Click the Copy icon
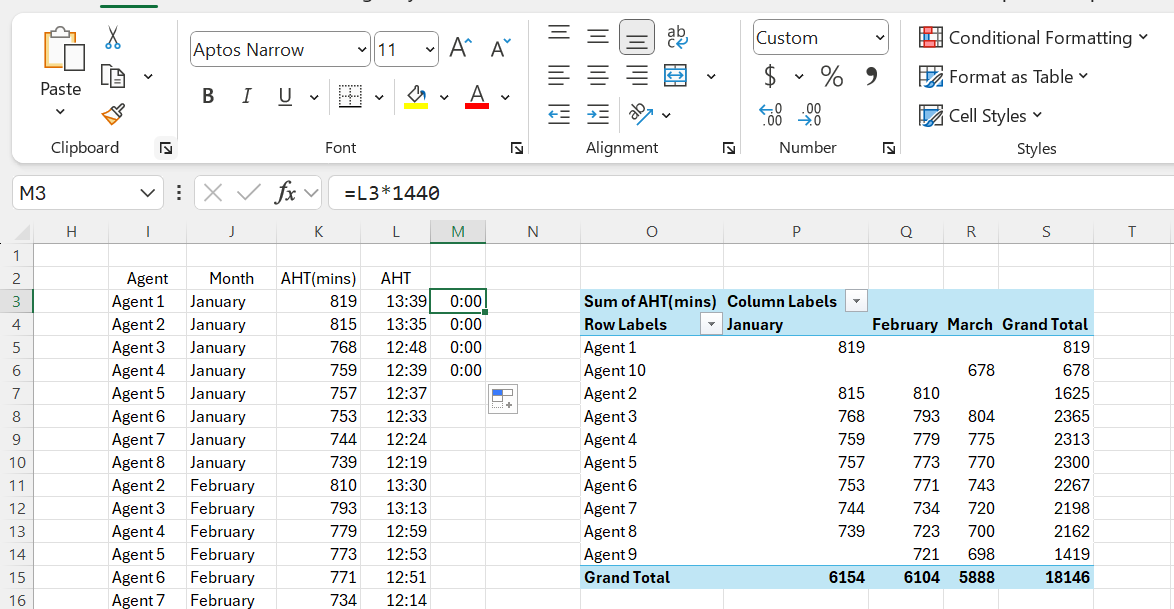Viewport: 1174px width, 609px height. click(x=113, y=76)
